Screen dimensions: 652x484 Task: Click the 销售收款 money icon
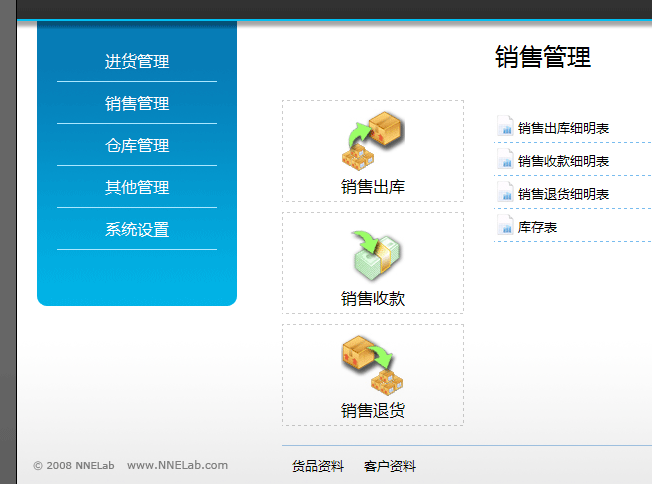tap(376, 256)
